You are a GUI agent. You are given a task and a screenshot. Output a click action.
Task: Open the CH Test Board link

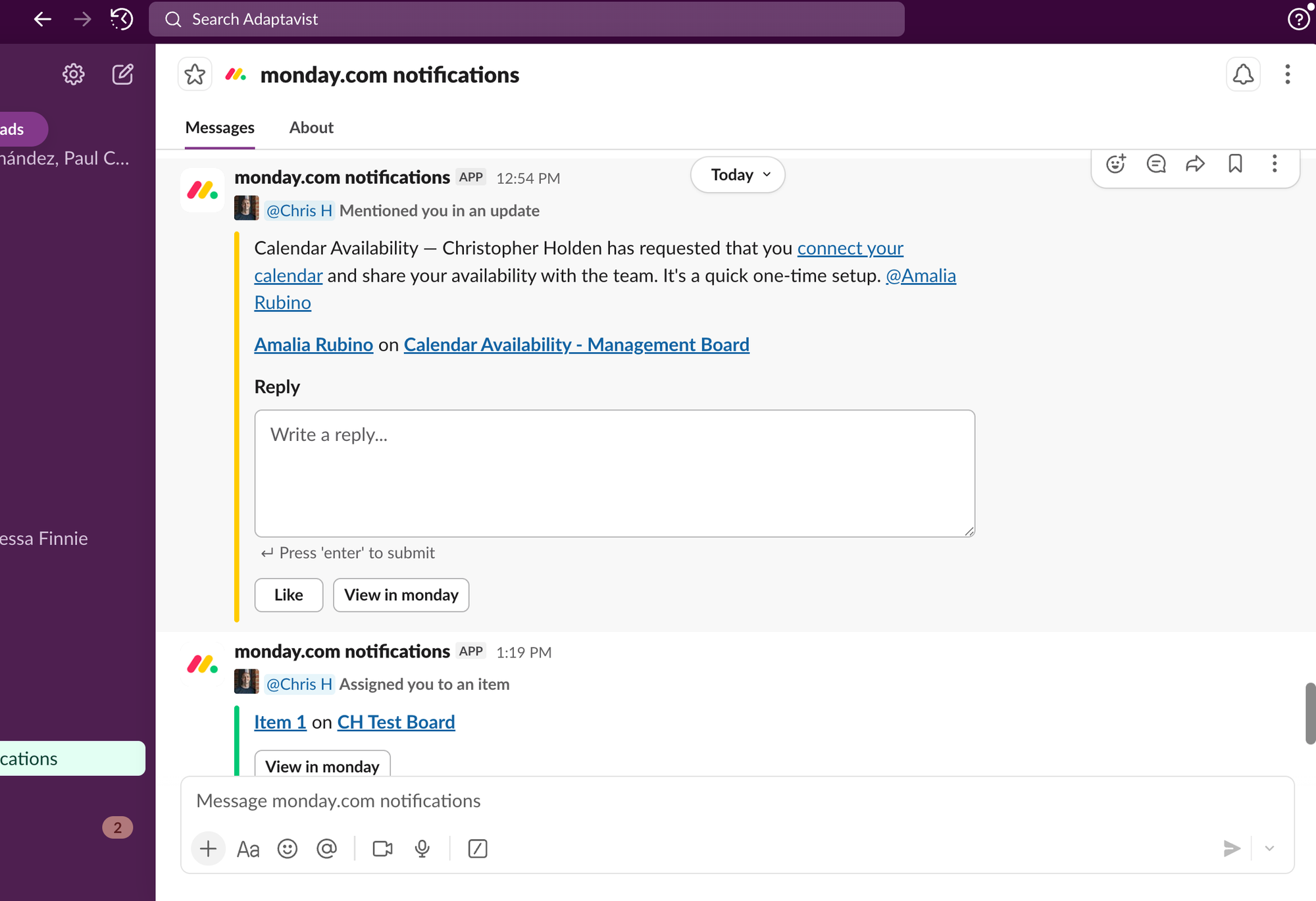[396, 723]
